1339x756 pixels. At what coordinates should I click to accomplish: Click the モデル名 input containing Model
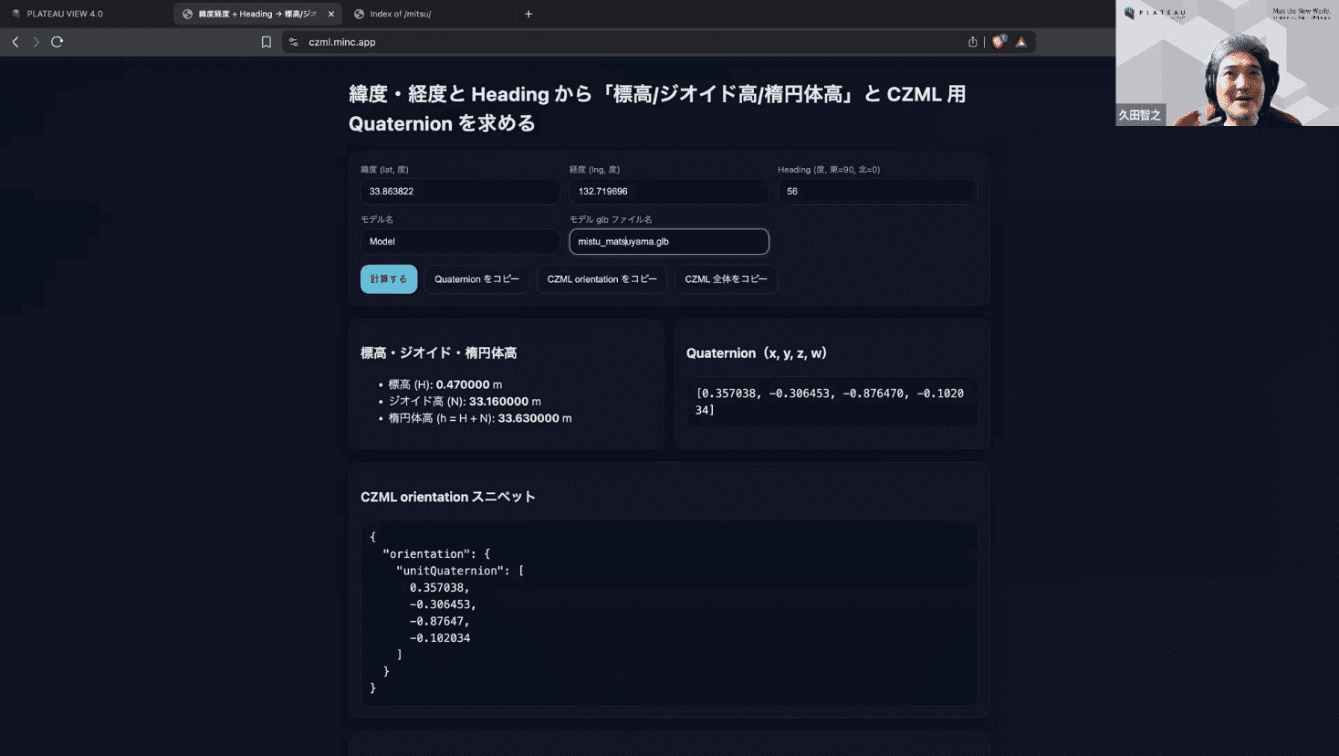pos(459,241)
